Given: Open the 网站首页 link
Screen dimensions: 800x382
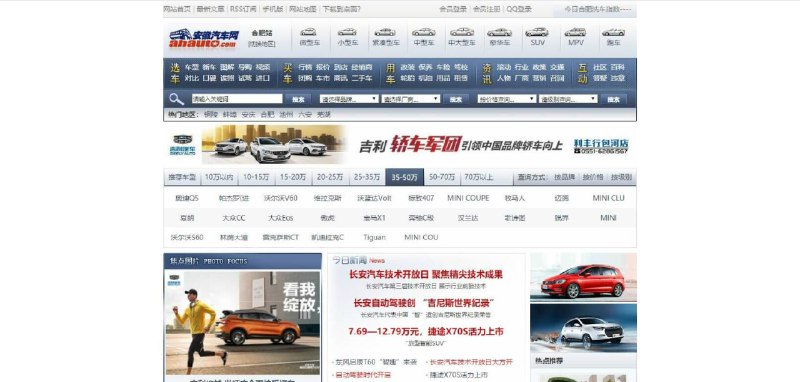Looking at the screenshot, I should [177, 9].
